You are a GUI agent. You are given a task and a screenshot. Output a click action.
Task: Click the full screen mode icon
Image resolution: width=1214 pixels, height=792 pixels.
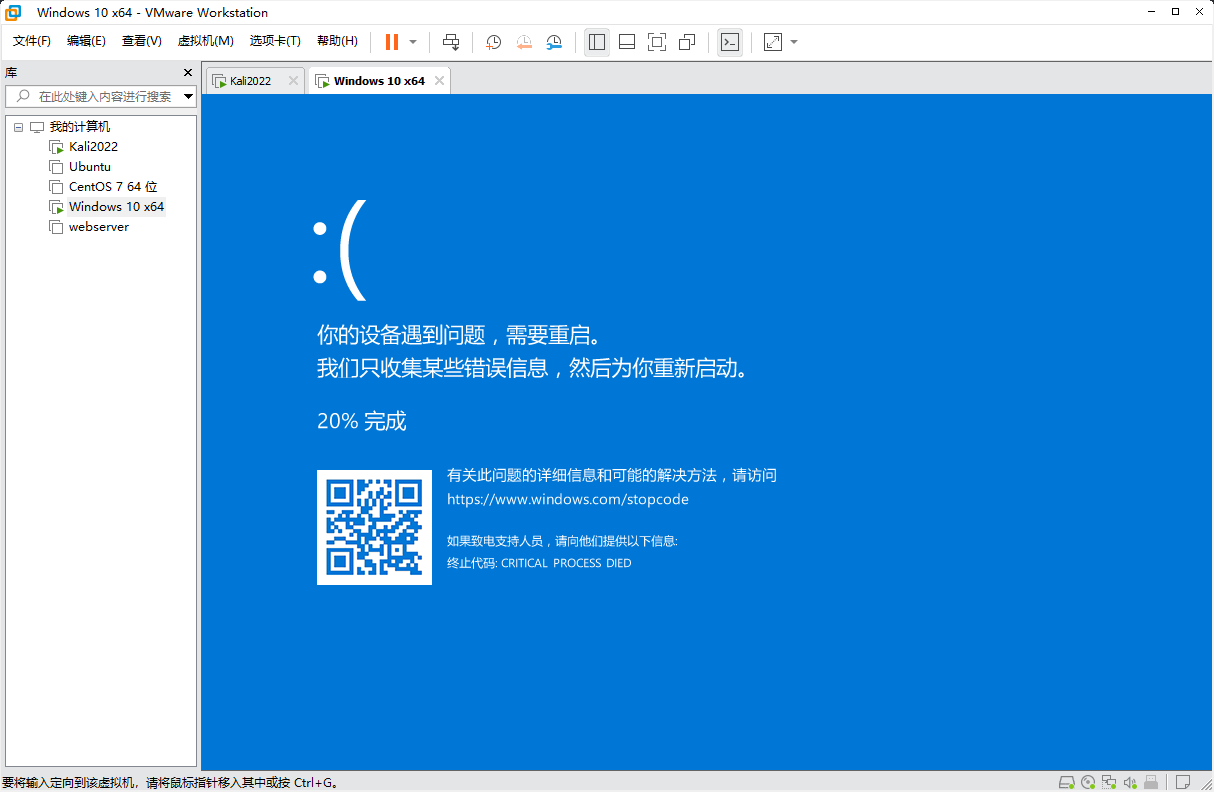coord(657,42)
